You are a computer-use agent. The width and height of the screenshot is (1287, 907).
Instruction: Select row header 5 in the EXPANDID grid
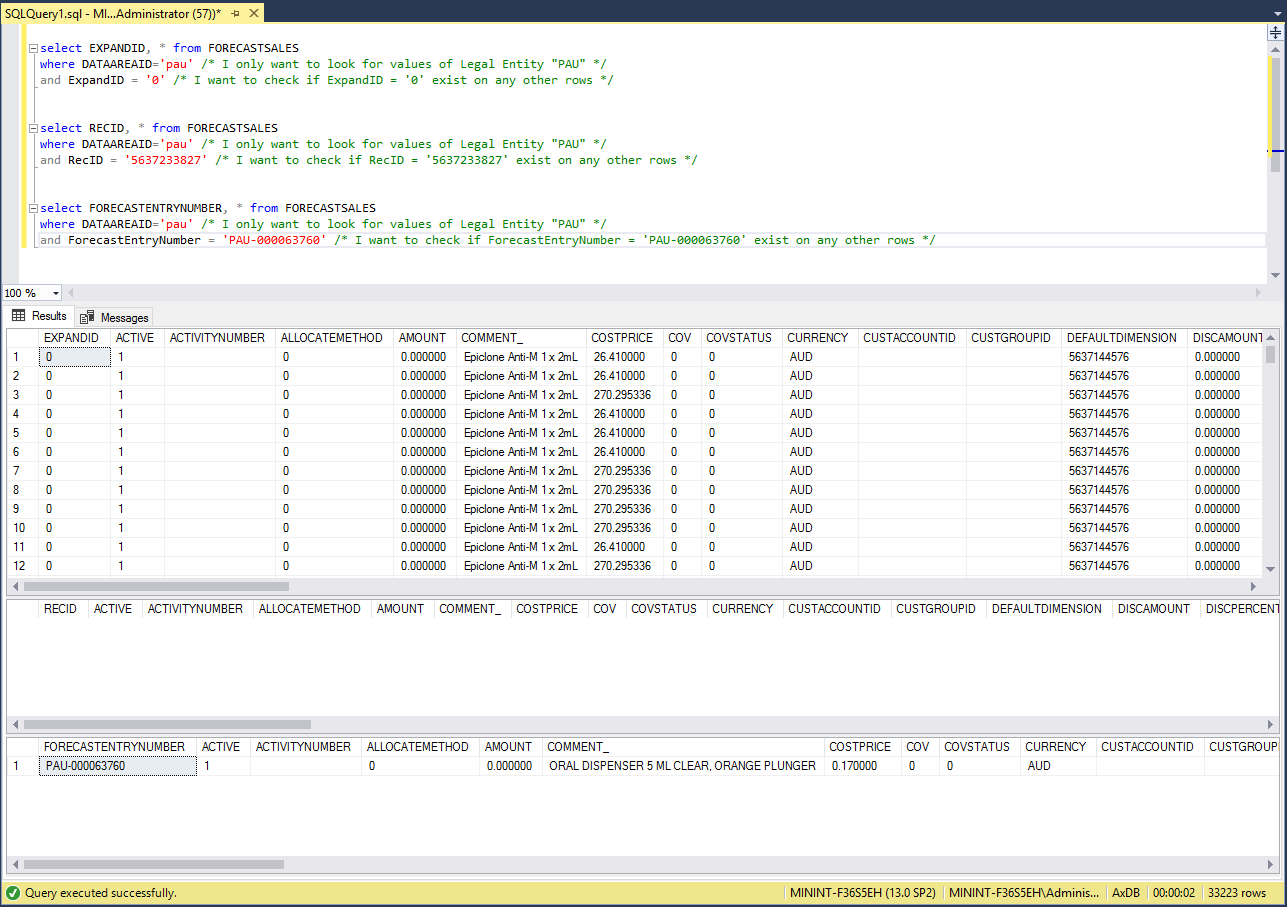(x=22, y=433)
